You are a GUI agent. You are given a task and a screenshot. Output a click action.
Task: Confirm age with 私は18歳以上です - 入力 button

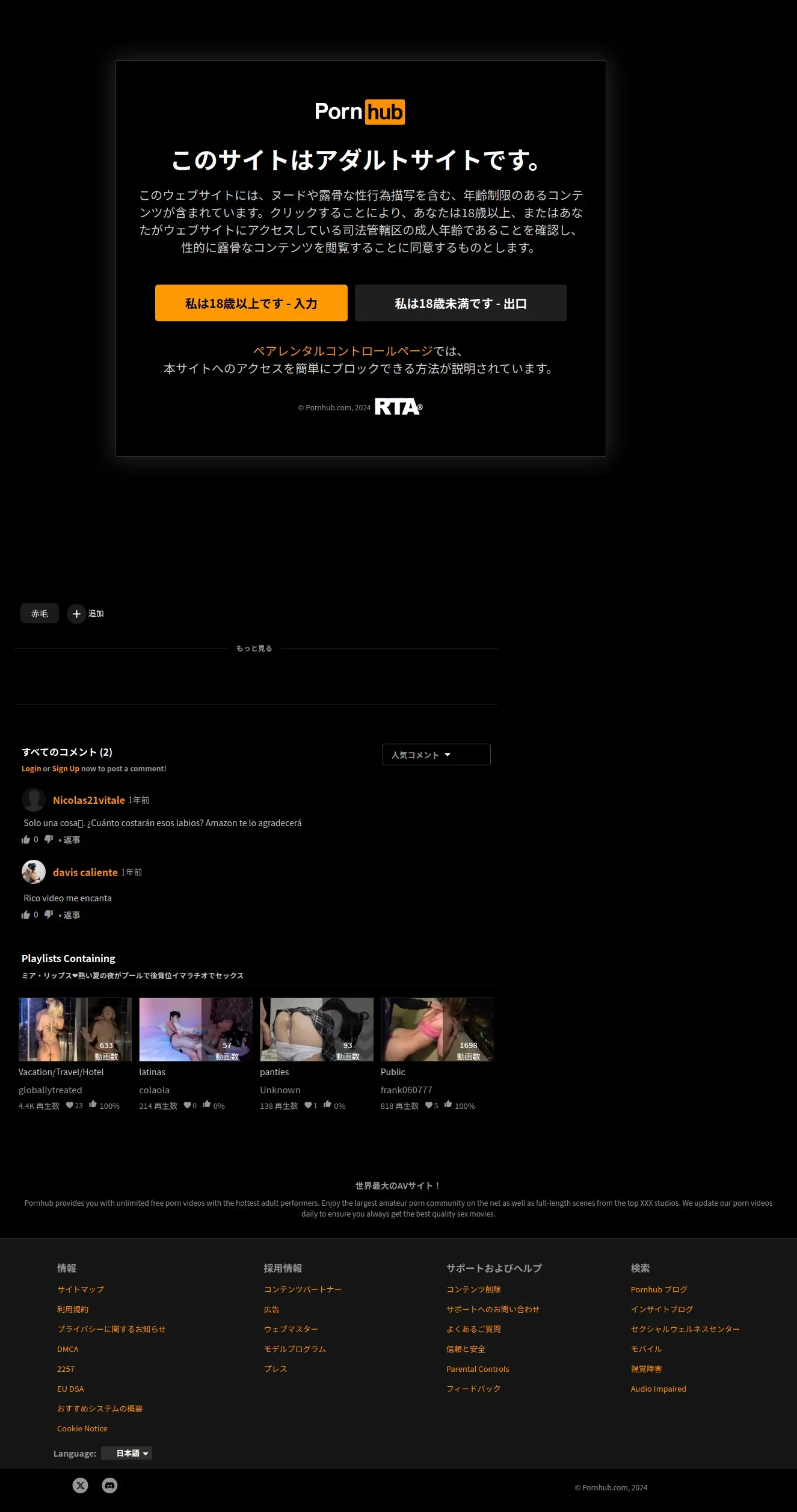point(251,303)
